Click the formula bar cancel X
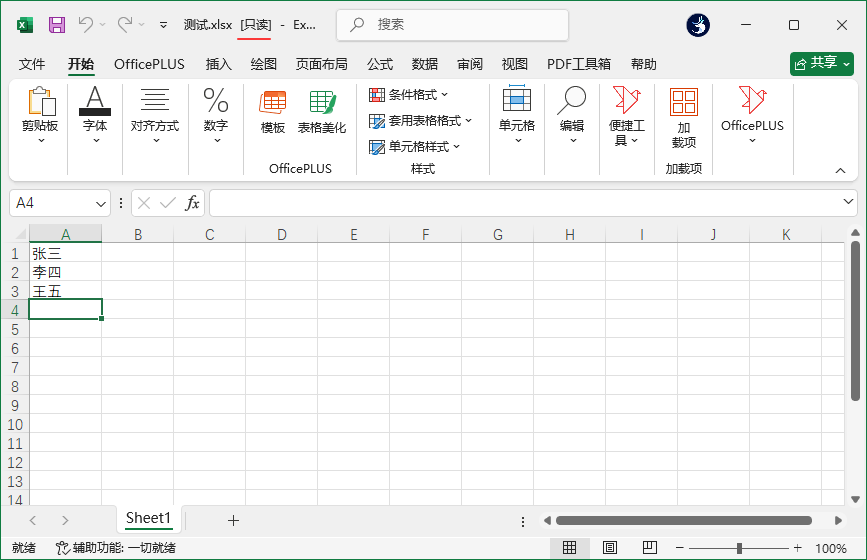 point(144,203)
